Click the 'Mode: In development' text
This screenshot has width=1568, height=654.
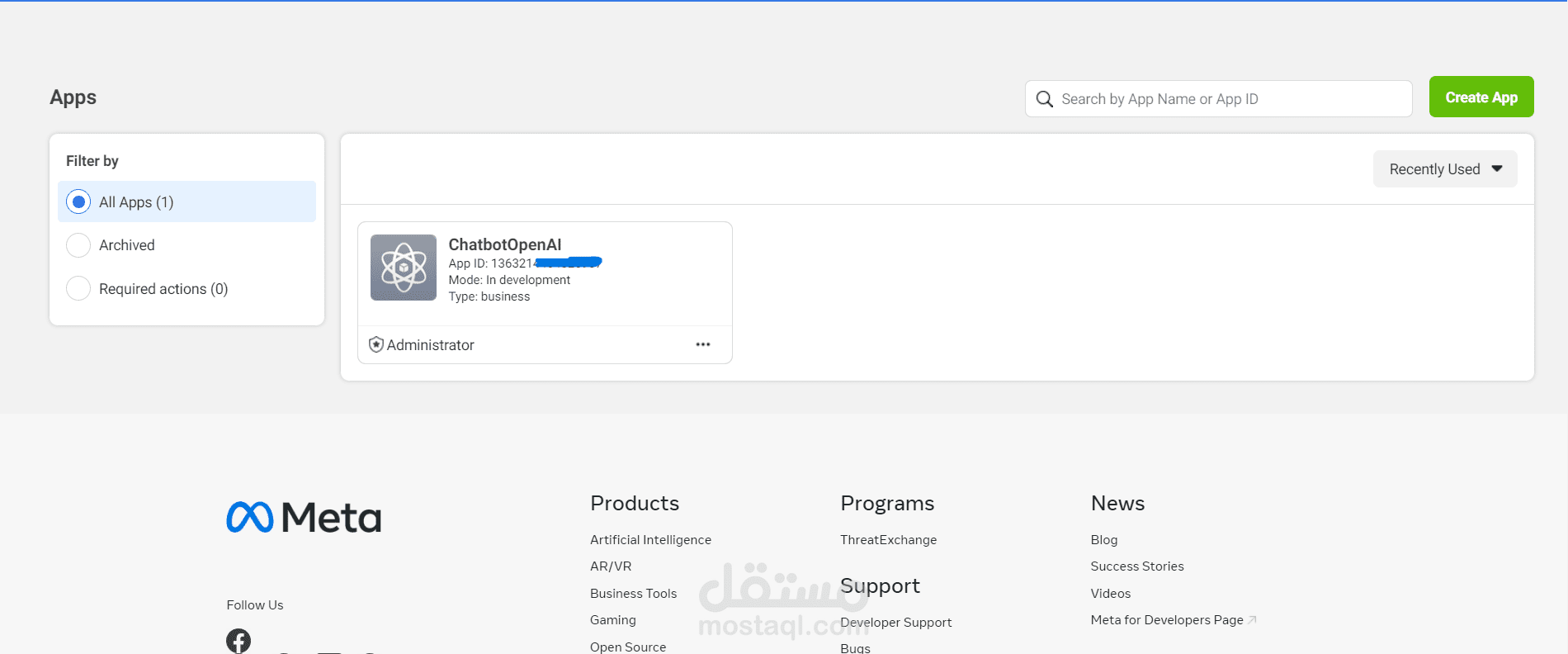[x=509, y=280]
